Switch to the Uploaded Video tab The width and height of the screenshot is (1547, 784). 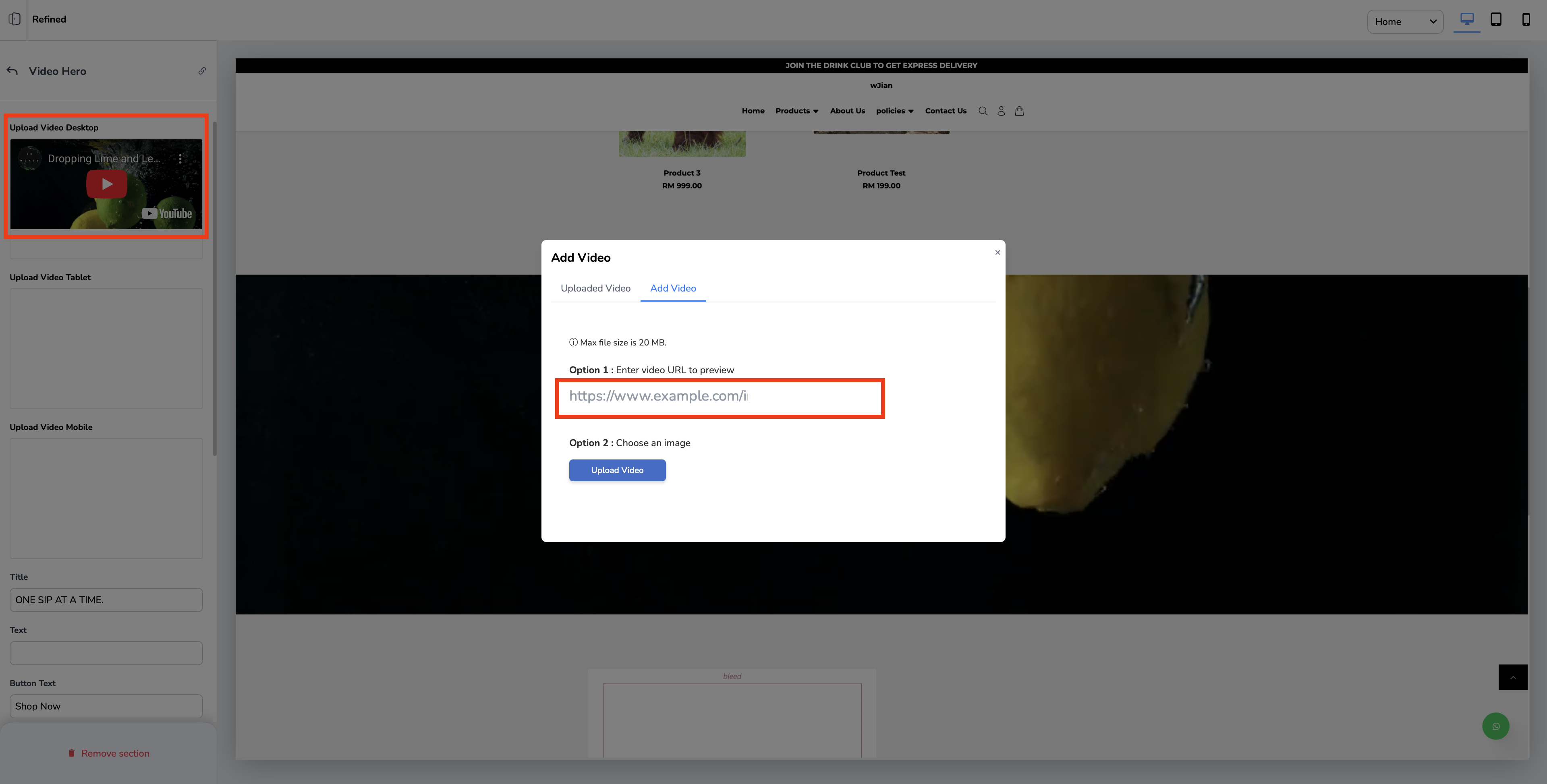pos(595,288)
